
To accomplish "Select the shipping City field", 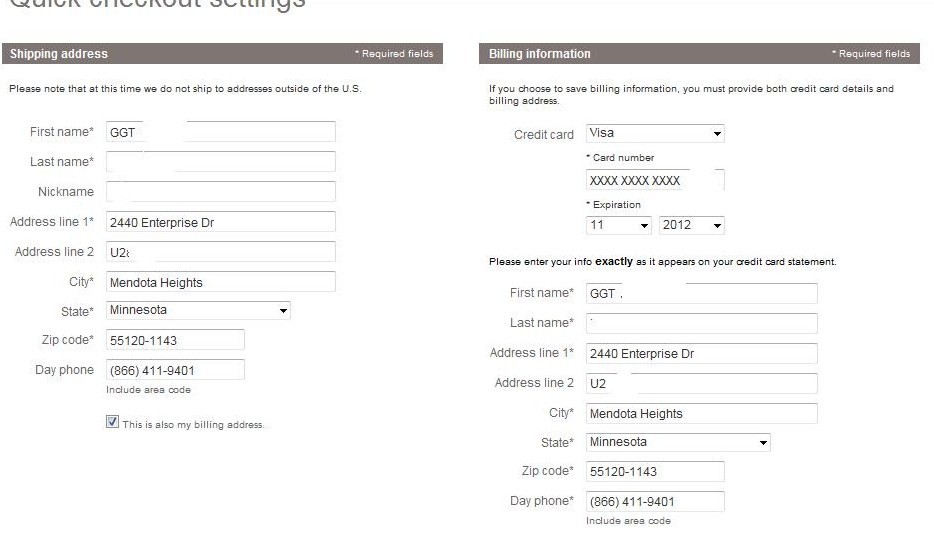I will pos(220,282).
